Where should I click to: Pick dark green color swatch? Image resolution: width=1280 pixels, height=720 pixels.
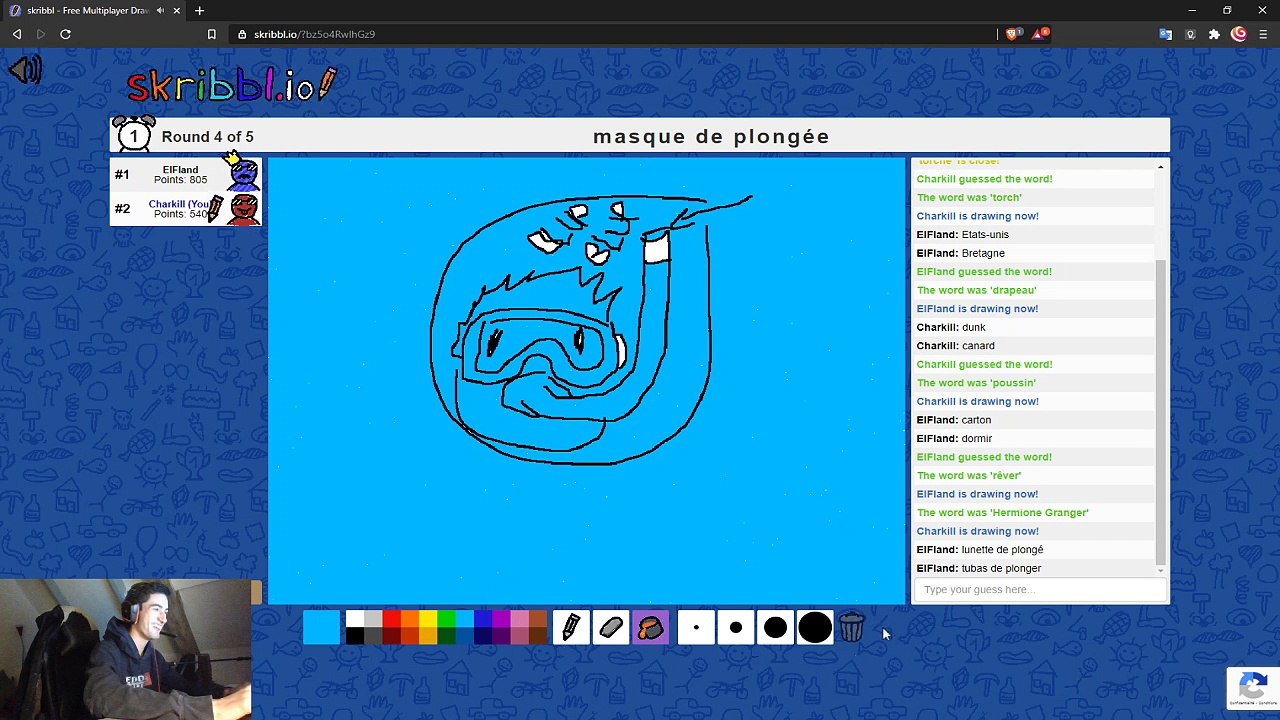[447, 637]
